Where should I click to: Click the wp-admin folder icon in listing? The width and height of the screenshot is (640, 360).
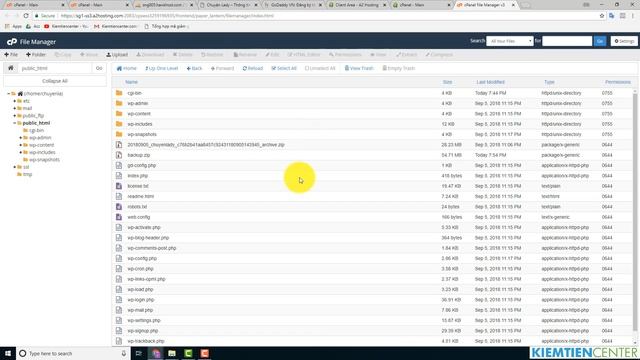119,103
